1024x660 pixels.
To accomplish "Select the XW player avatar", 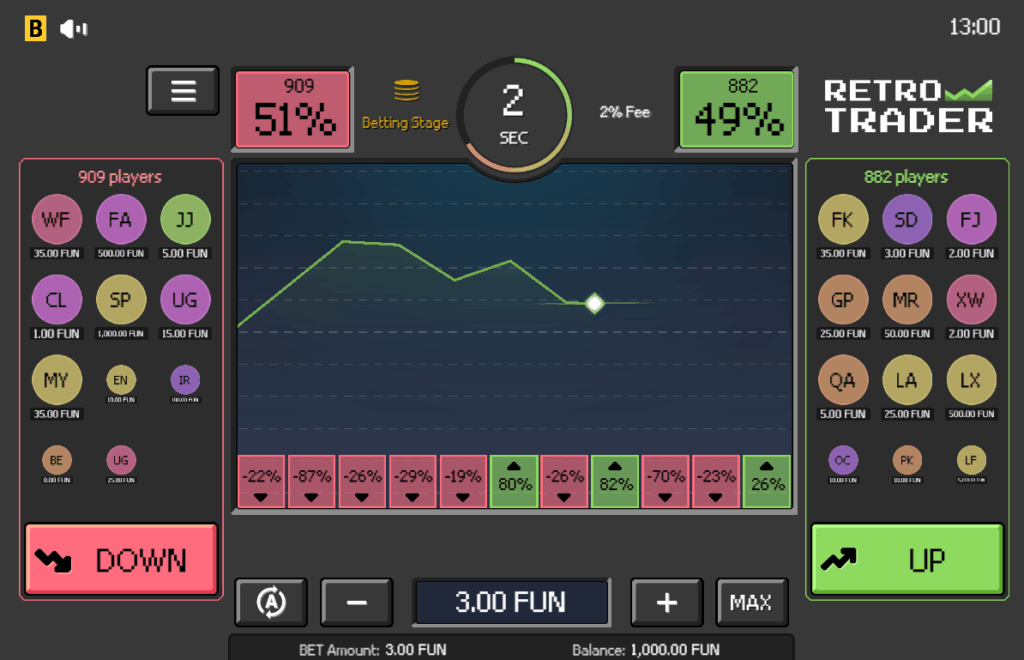I will 972,300.
